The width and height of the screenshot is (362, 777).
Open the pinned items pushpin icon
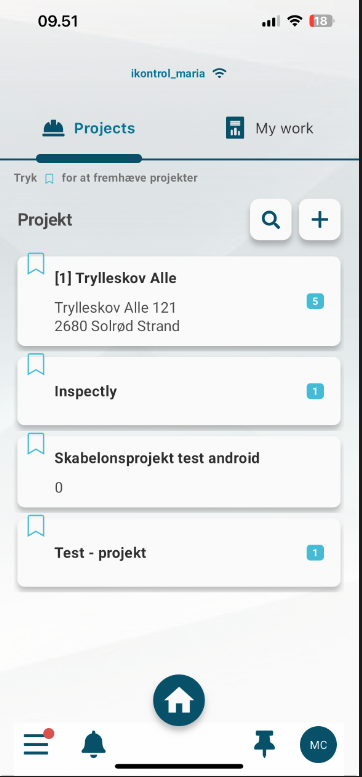[x=264, y=744]
